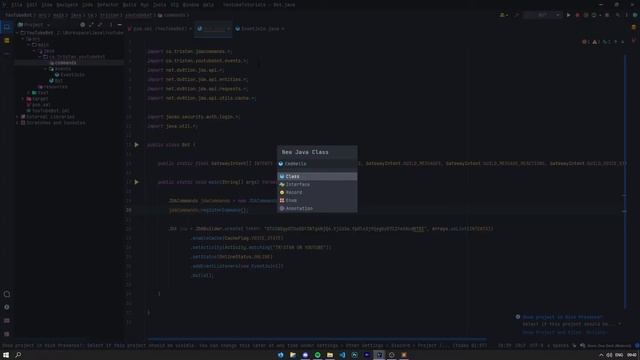This screenshot has width=640, height=360.
Task: Select YouTubeBot.iml in project tree
Action: click(x=48, y=111)
